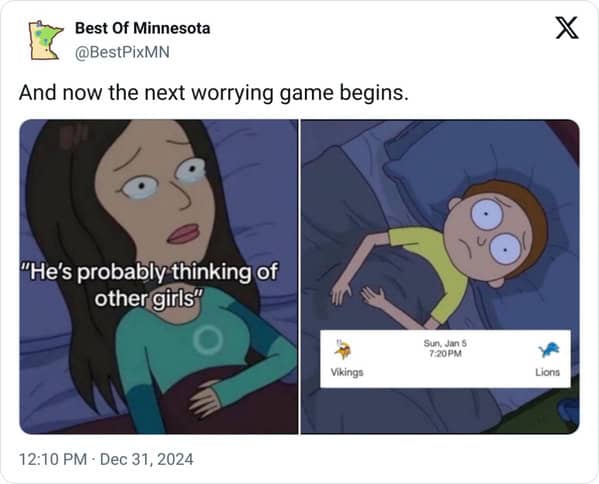599x484 pixels.
Task: Click the Vikings team name label
Action: (347, 372)
